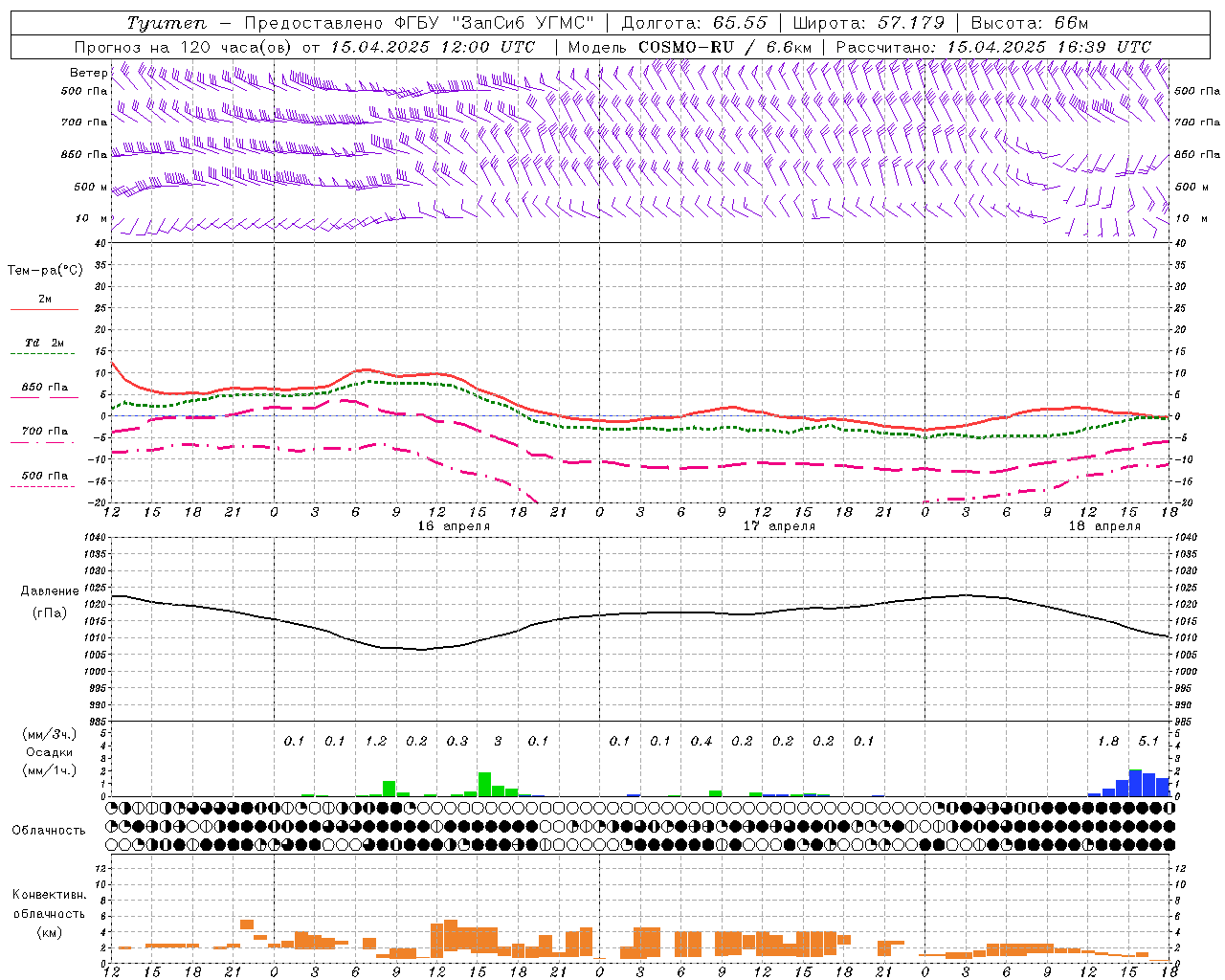The height and width of the screenshot is (980, 1225).
Task: Click the Давление panel label
Action: click(50, 591)
